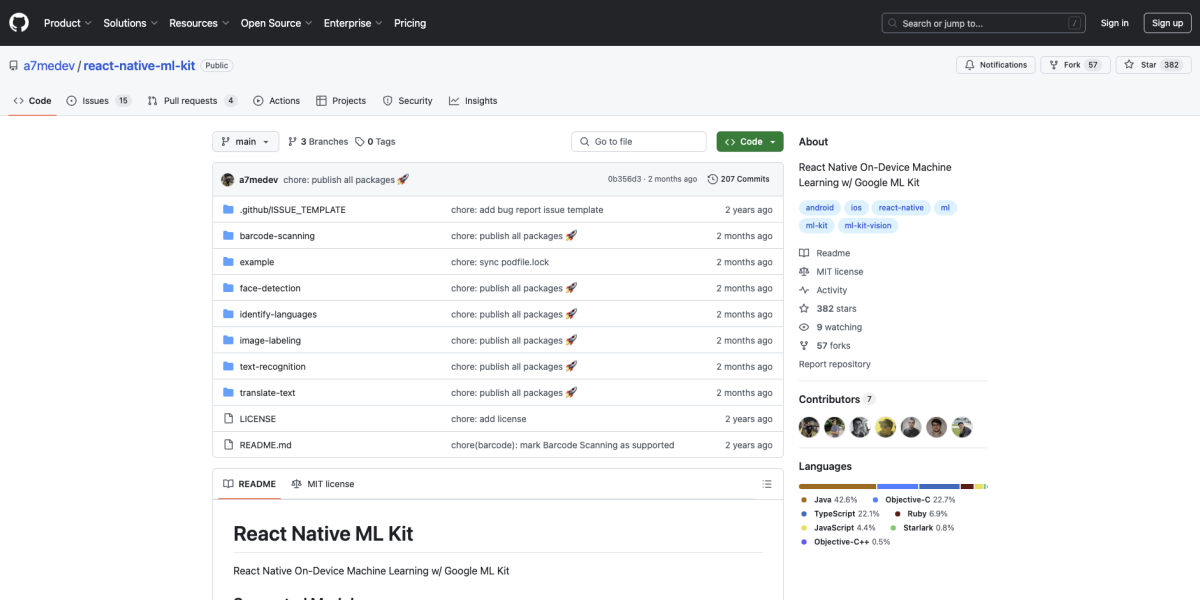1200x600 pixels.
Task: Open the Pricing menu item
Action: [x=410, y=23]
